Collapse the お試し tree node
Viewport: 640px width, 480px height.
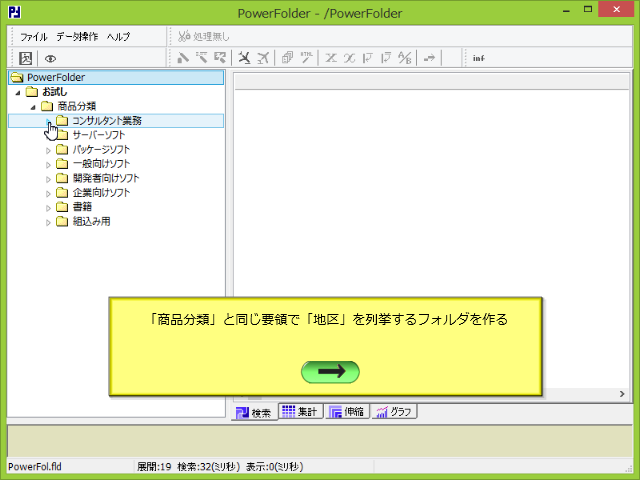coord(18,93)
